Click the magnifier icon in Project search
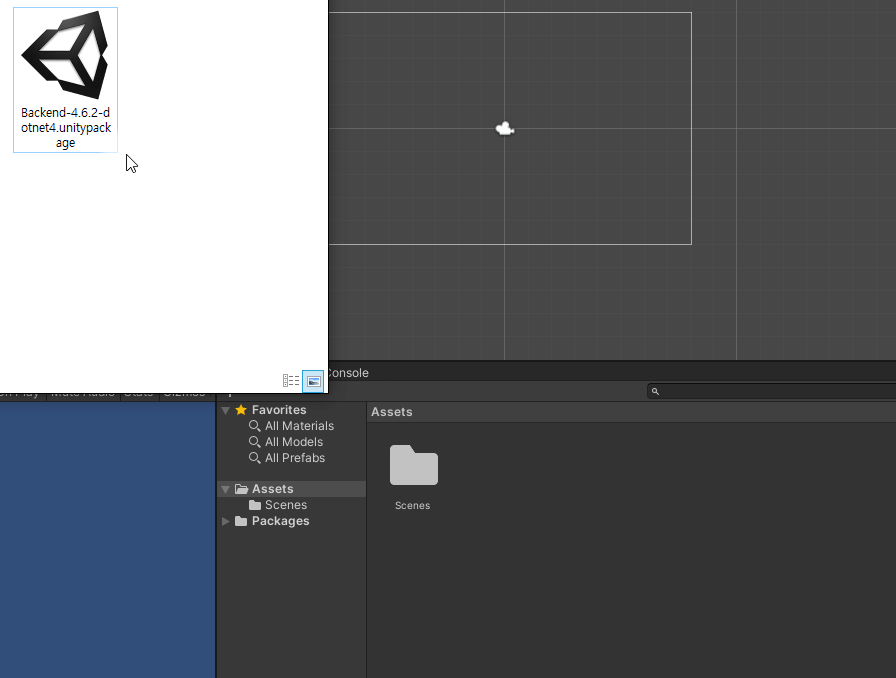 655,392
